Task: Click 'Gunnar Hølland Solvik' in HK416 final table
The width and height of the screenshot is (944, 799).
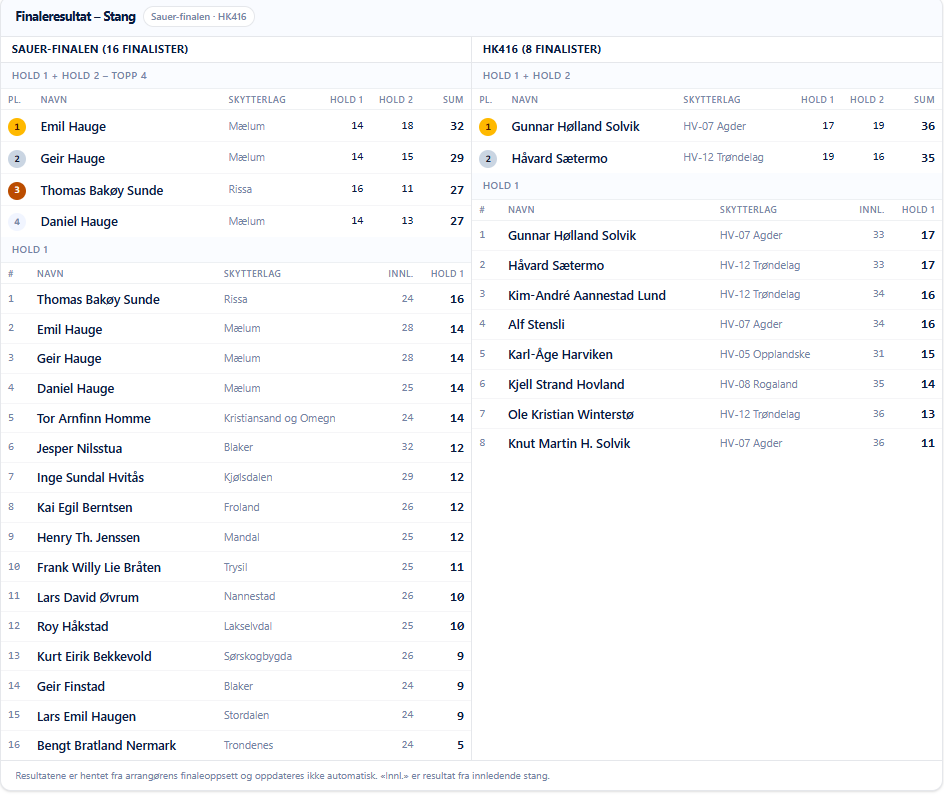Action: (576, 126)
